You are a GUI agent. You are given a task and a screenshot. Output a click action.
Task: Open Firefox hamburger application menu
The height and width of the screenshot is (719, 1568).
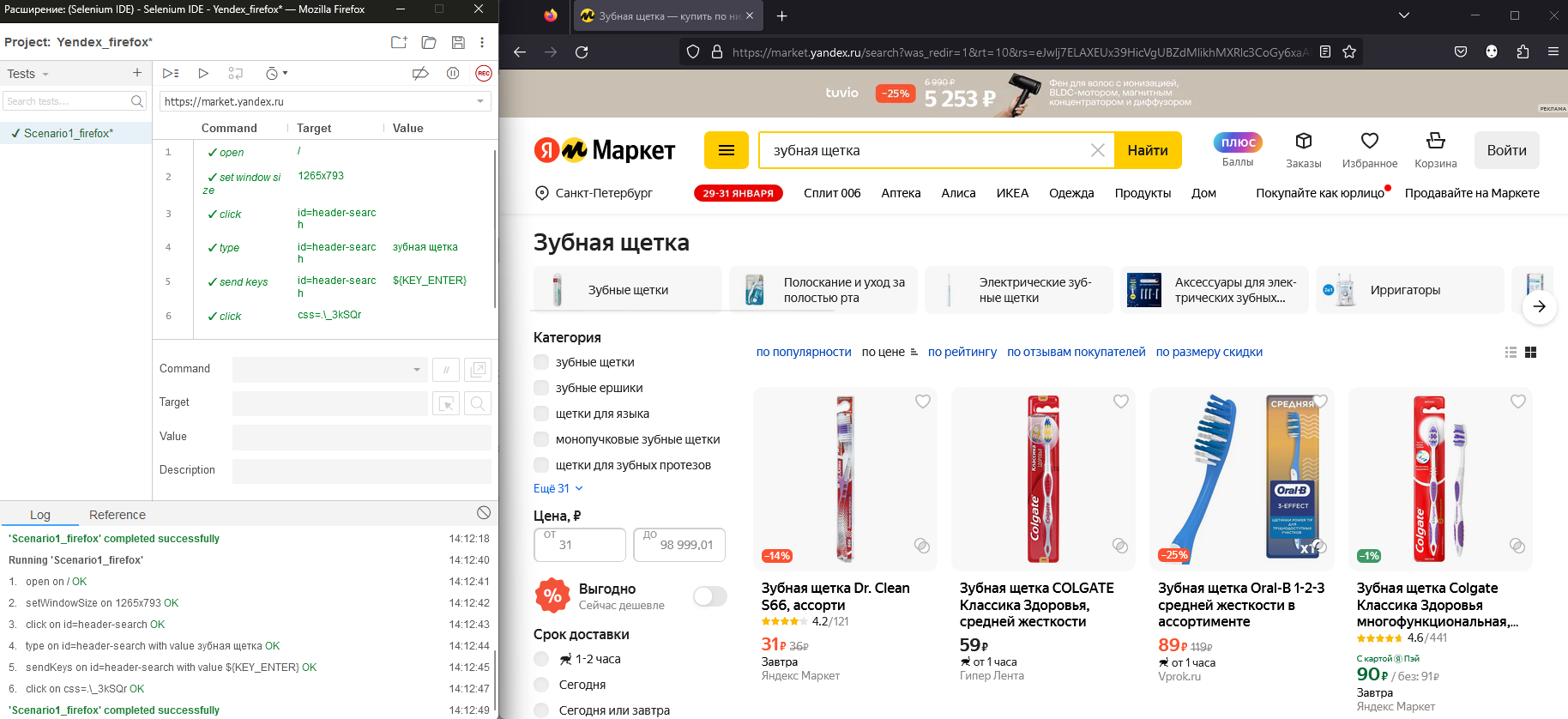pos(1553,52)
